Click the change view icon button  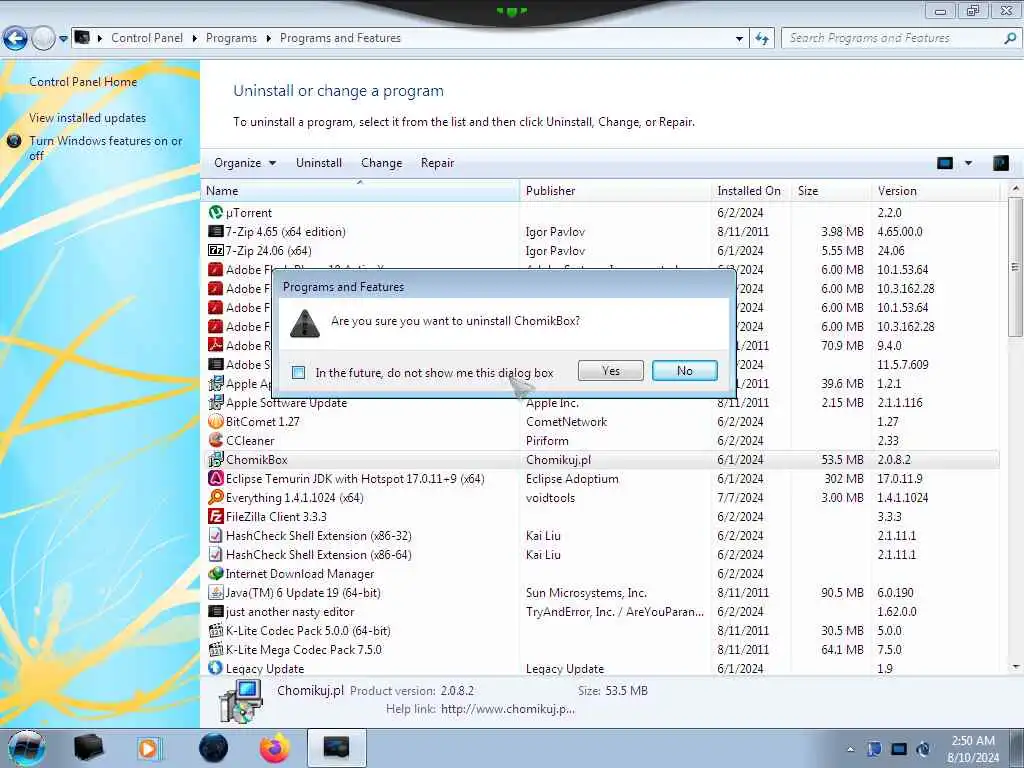pyautogui.click(x=945, y=163)
